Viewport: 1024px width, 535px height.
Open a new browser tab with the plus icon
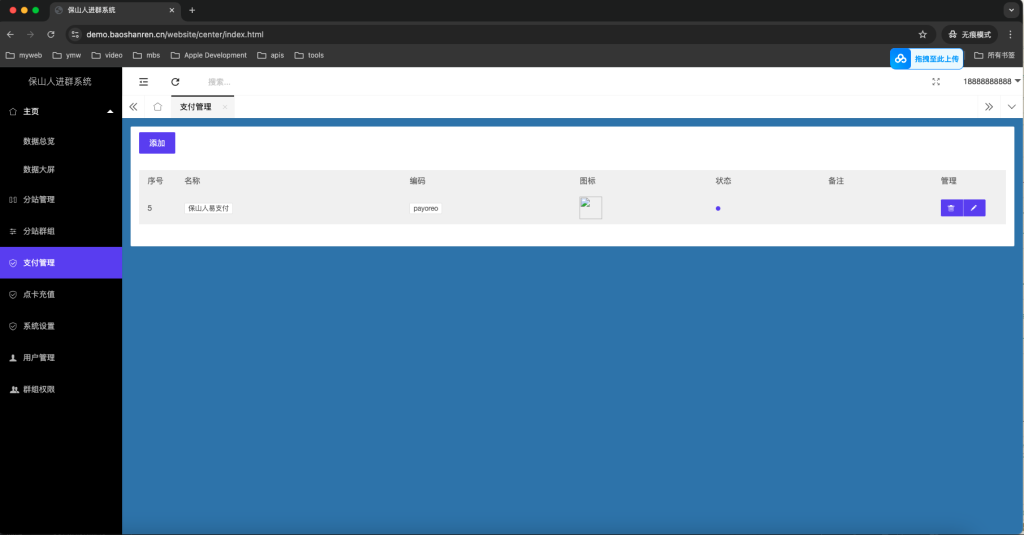click(x=192, y=10)
